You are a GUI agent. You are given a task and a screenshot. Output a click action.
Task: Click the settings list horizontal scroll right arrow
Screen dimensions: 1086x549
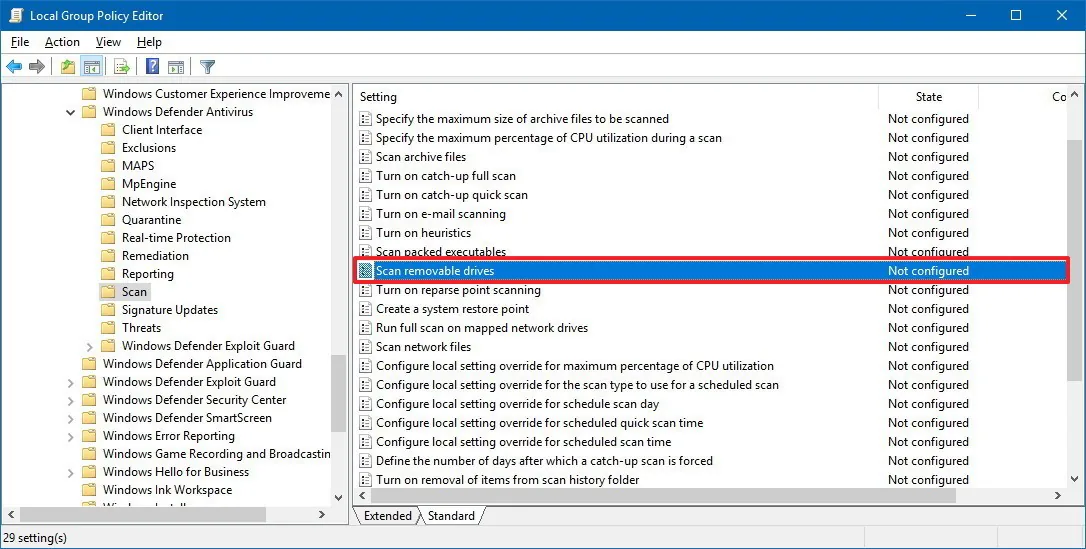click(x=1058, y=495)
